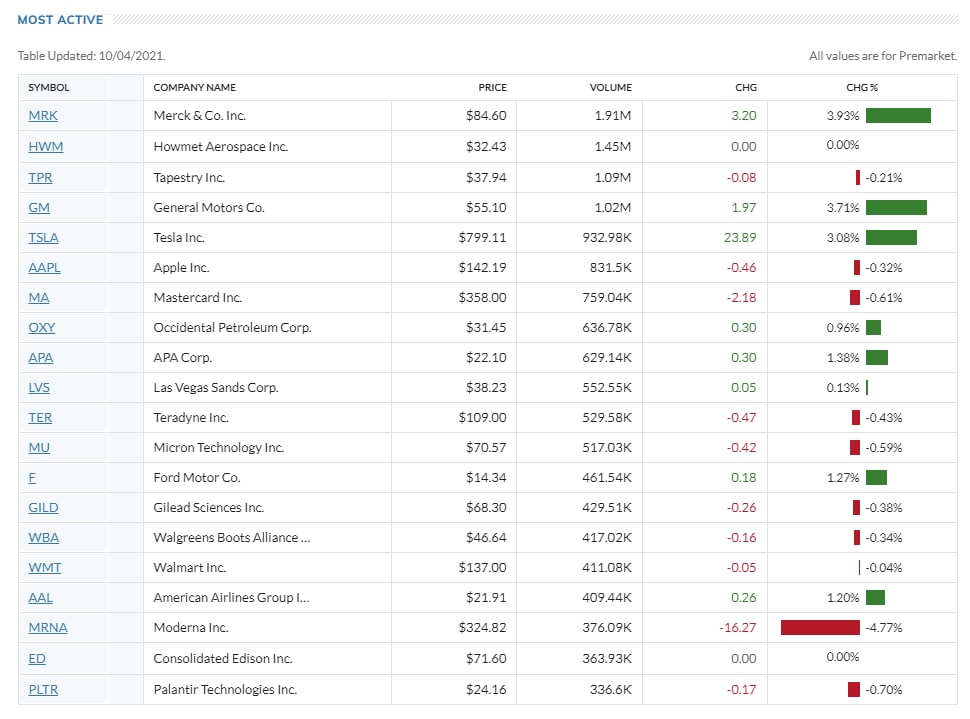Select the Occidental Petroleum Corp. name

tap(233, 328)
